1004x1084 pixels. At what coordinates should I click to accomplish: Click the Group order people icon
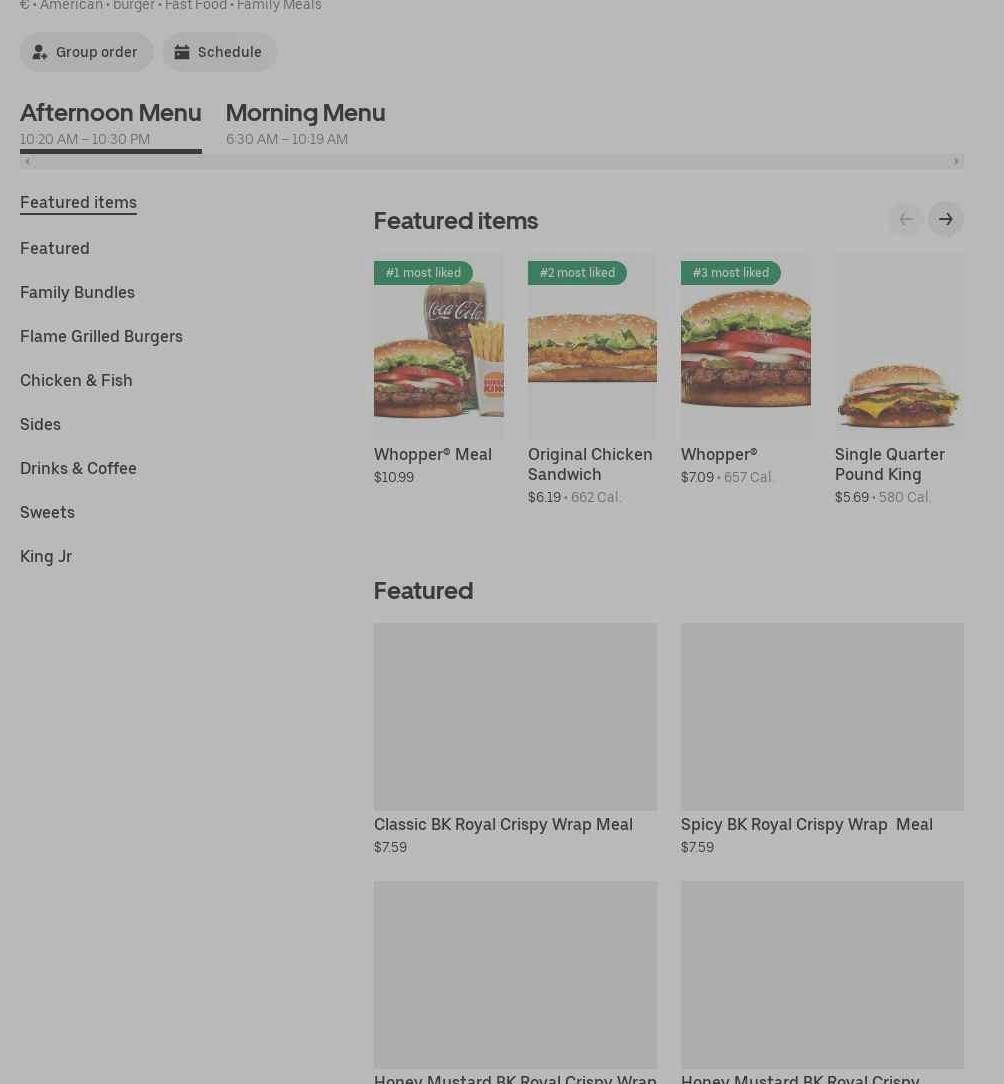(40, 52)
